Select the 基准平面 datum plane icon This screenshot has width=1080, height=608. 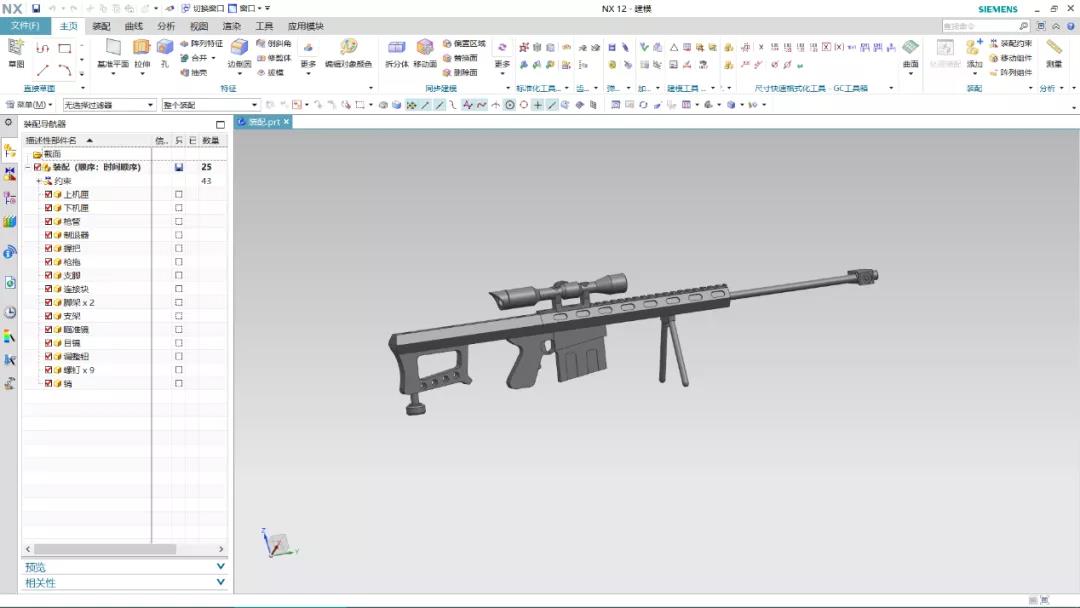tap(113, 48)
